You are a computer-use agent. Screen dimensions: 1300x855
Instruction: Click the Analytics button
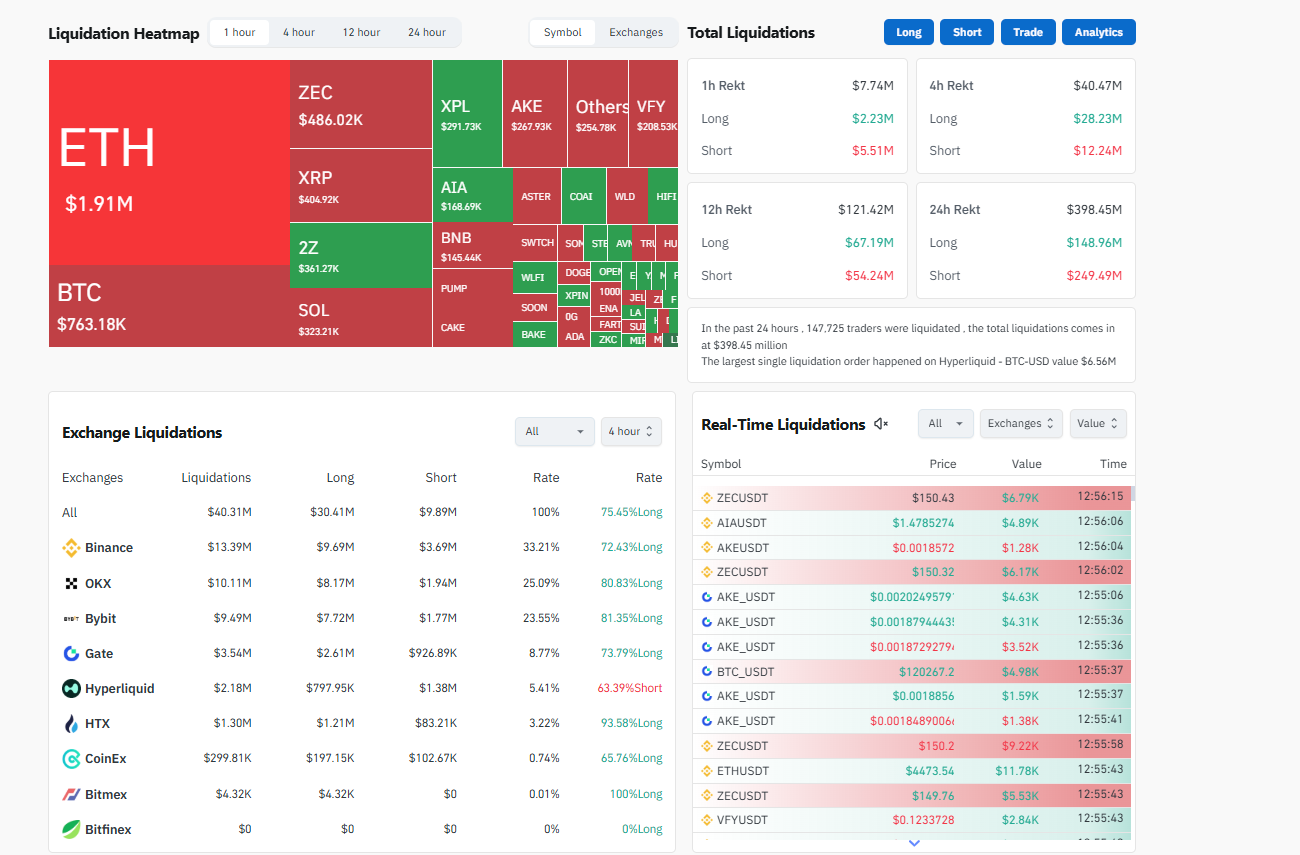click(x=1098, y=32)
